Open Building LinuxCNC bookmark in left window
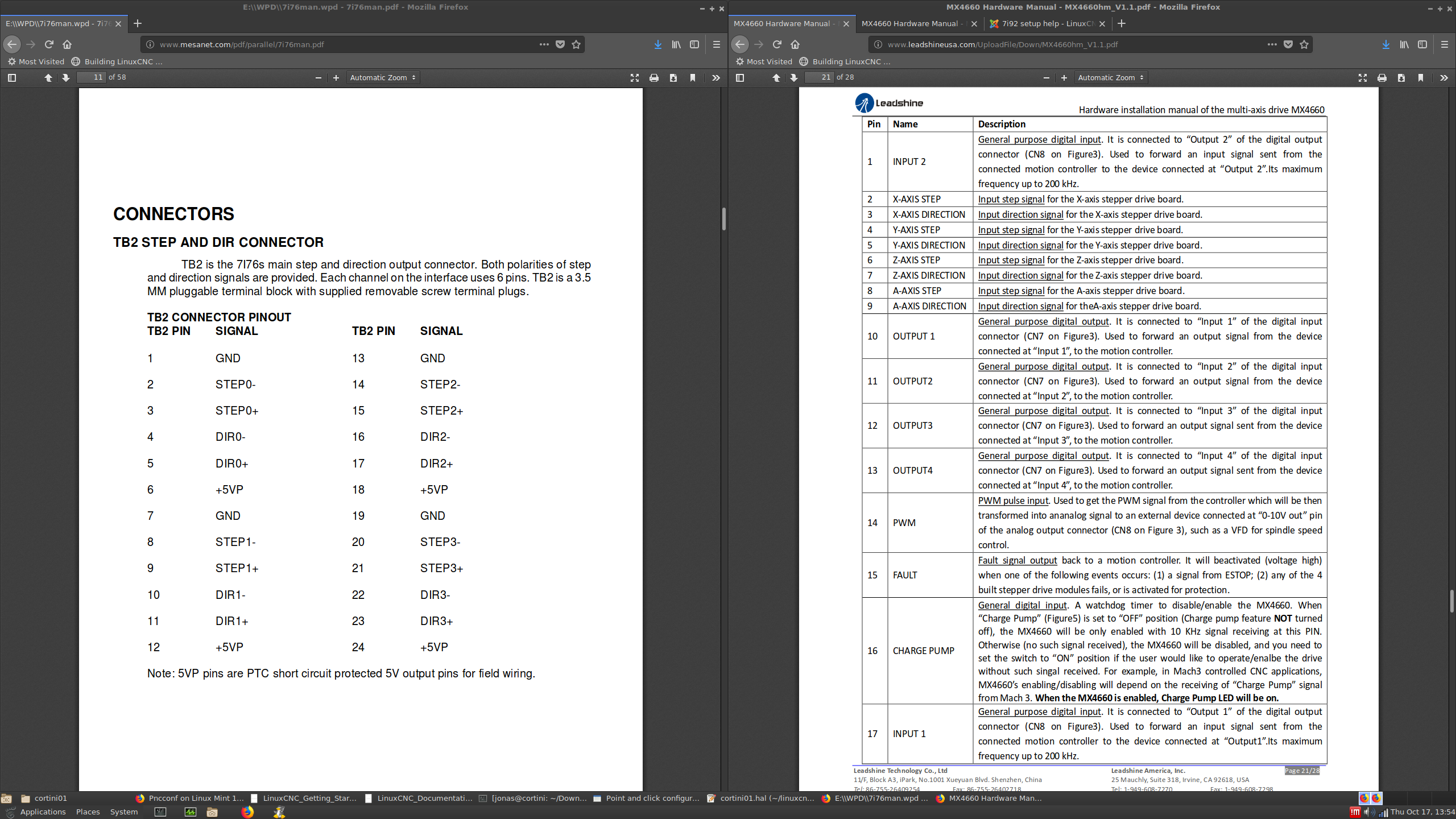 point(117,61)
